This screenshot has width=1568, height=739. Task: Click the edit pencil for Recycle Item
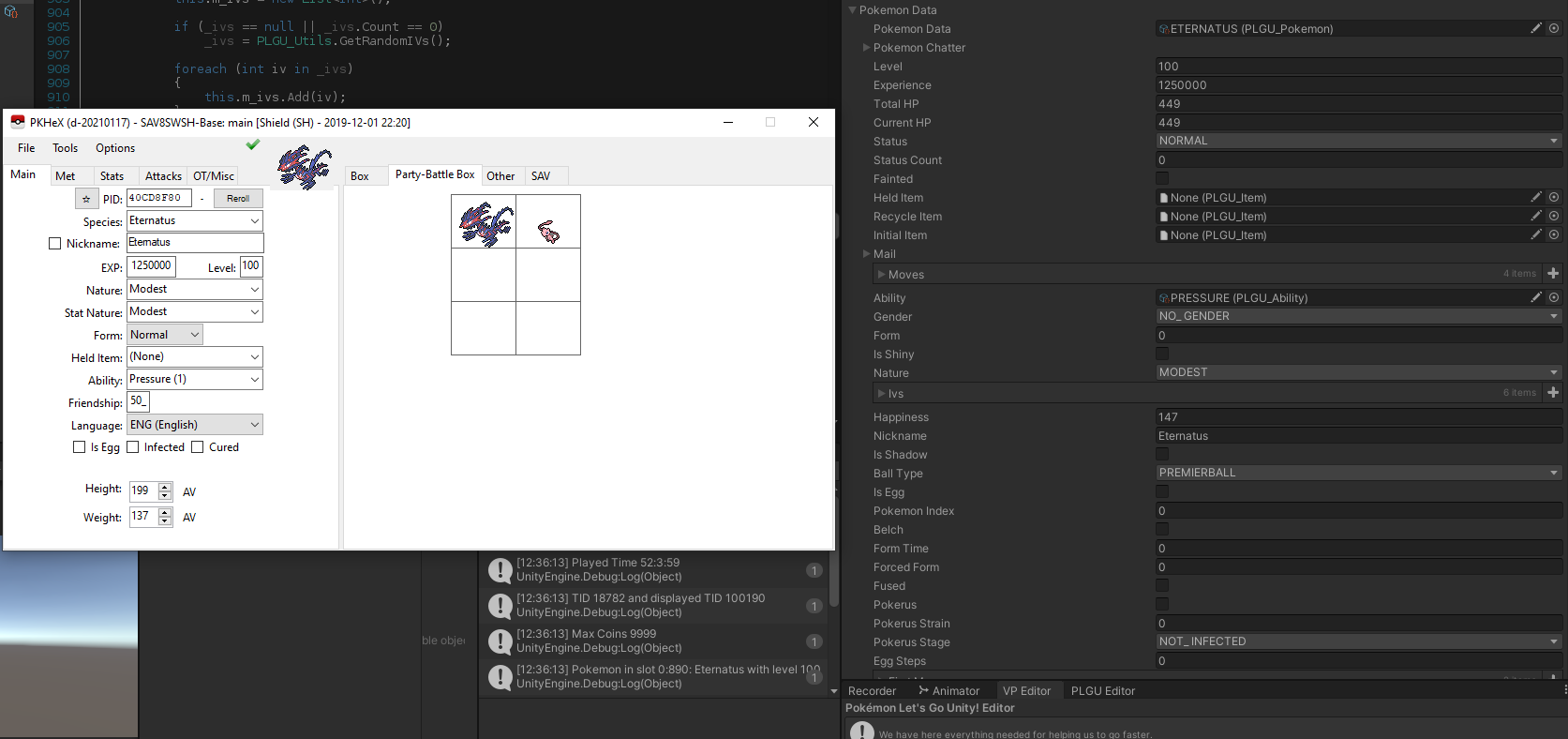coord(1535,216)
